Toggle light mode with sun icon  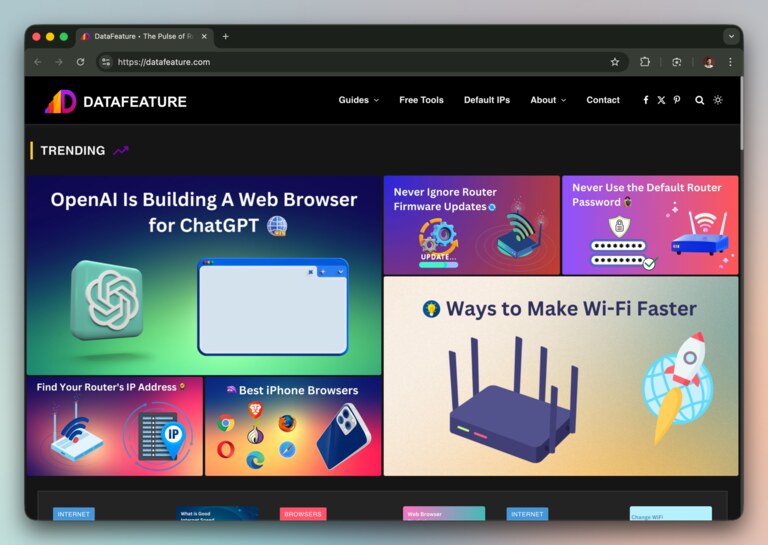[718, 100]
